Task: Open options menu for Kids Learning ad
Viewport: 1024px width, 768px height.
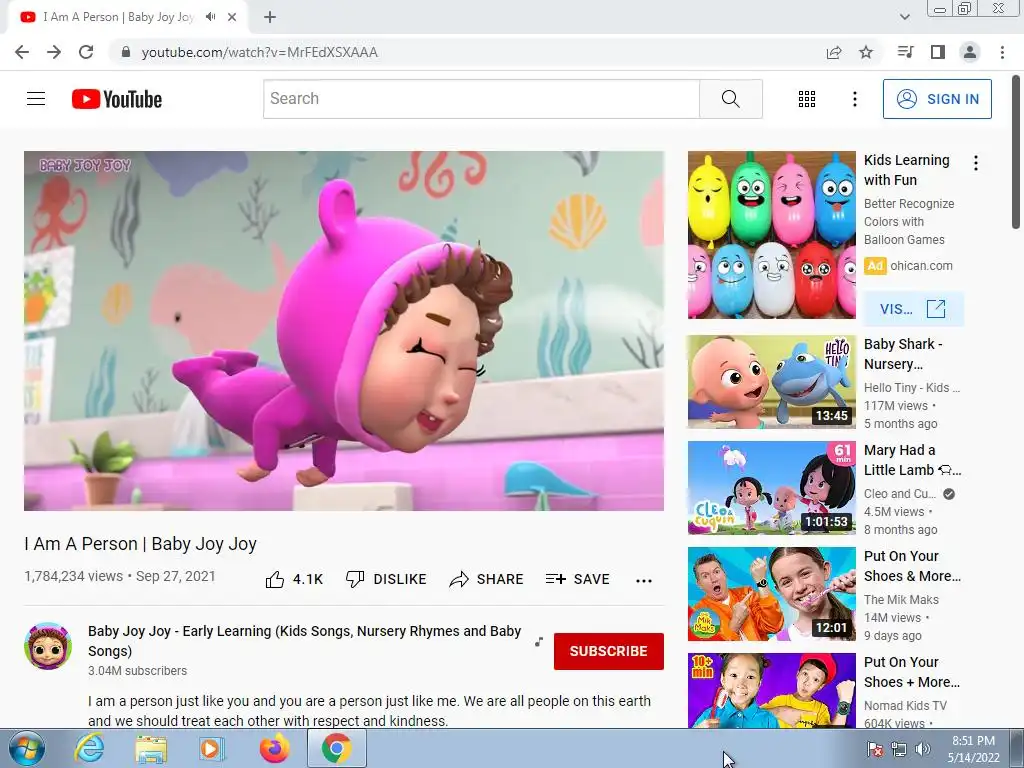Action: click(x=976, y=163)
